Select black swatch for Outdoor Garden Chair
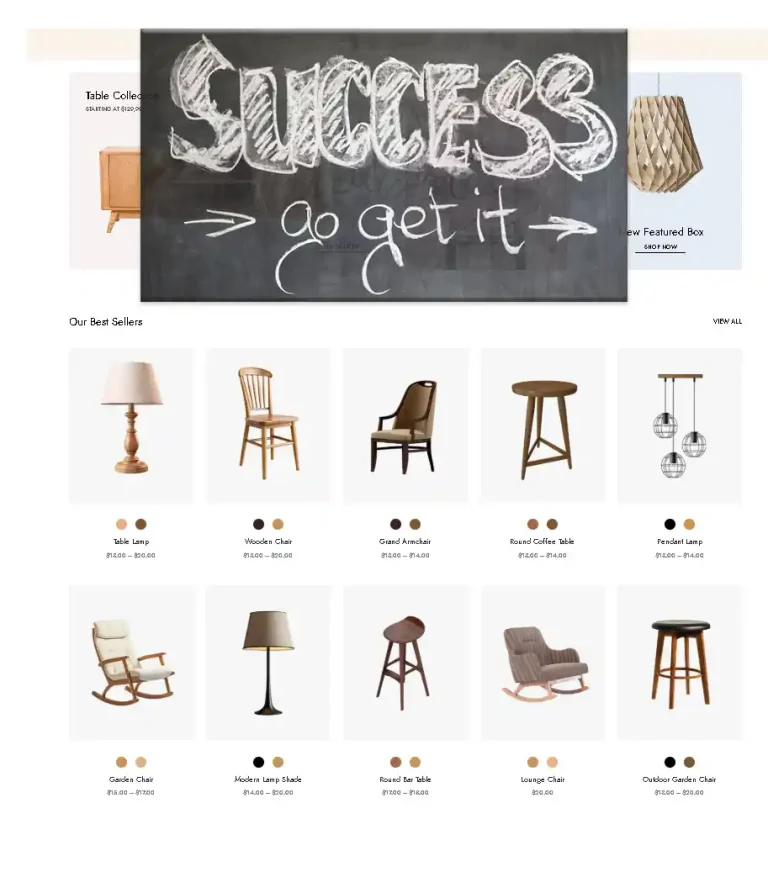Viewport: 768px width, 877px height. coord(670,762)
